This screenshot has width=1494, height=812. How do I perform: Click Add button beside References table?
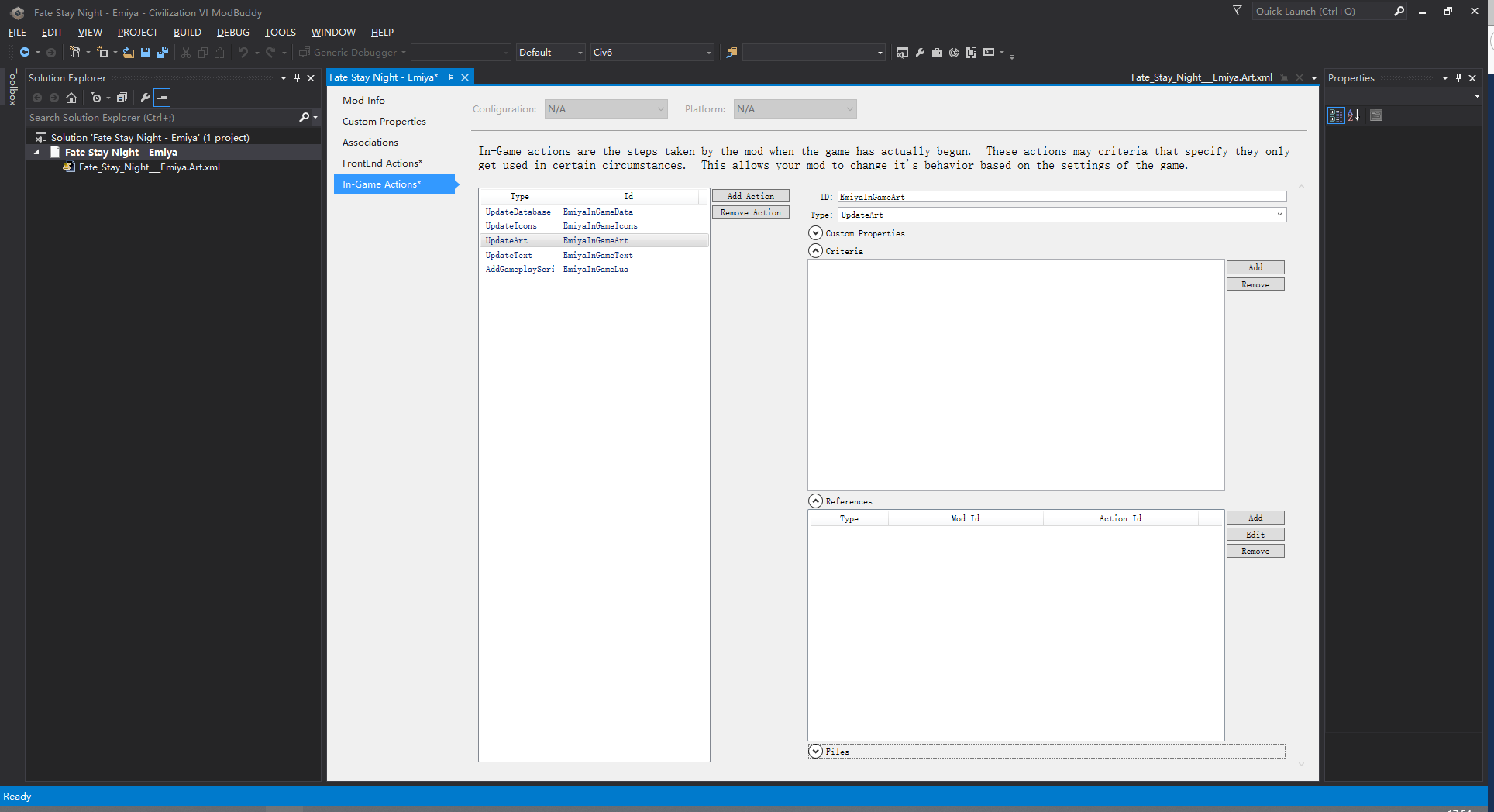click(1255, 518)
